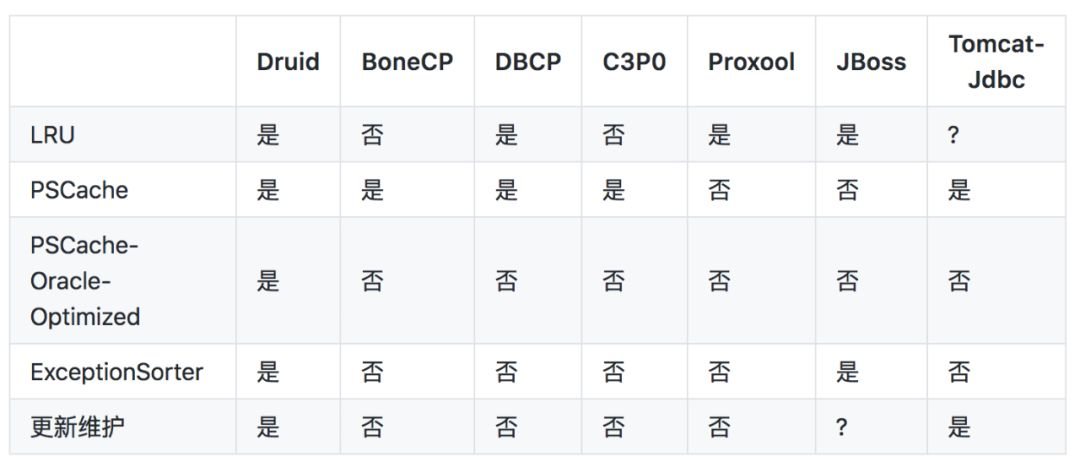Click the Druid column header
1080x462 pixels.
(287, 62)
